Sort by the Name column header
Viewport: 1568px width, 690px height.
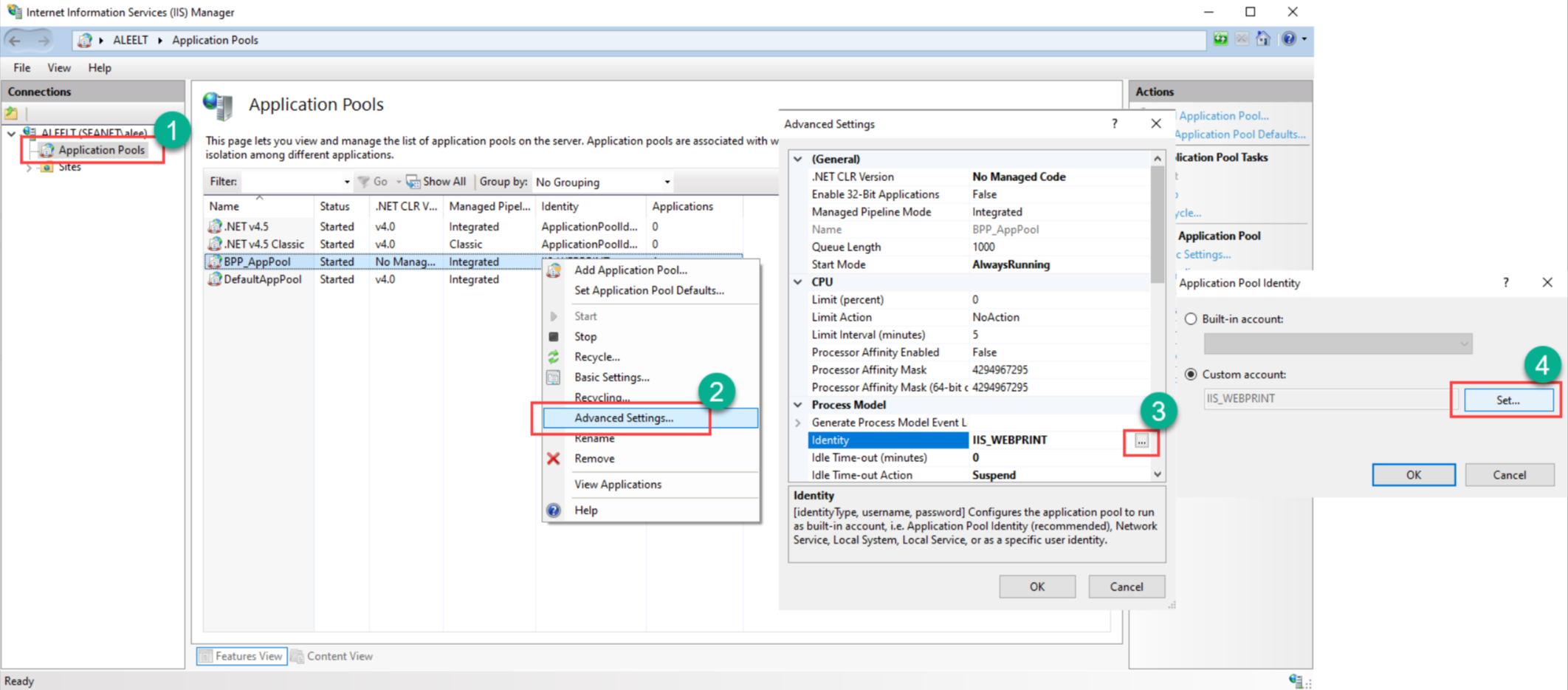(x=259, y=207)
